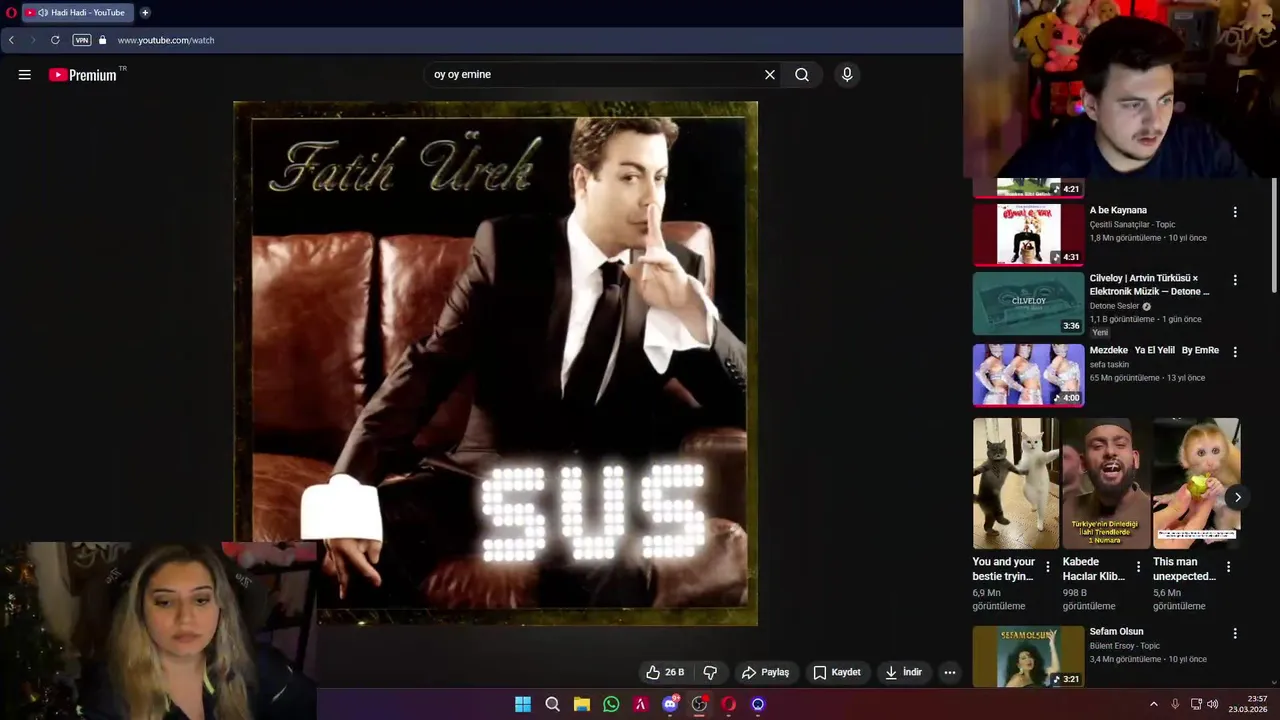Visit the 'sefa taskin' channel name

(x=1109, y=365)
